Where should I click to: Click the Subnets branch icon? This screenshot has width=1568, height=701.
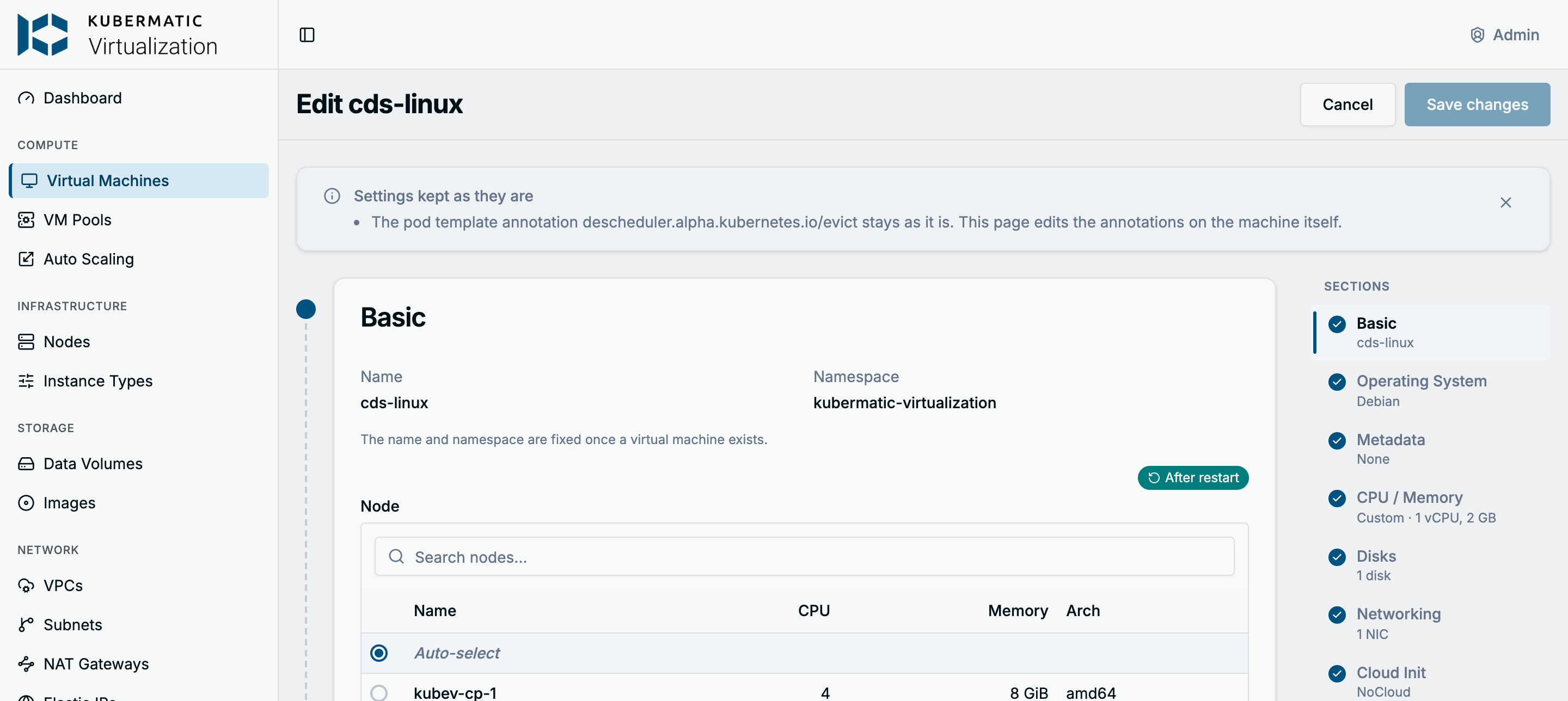pos(26,625)
